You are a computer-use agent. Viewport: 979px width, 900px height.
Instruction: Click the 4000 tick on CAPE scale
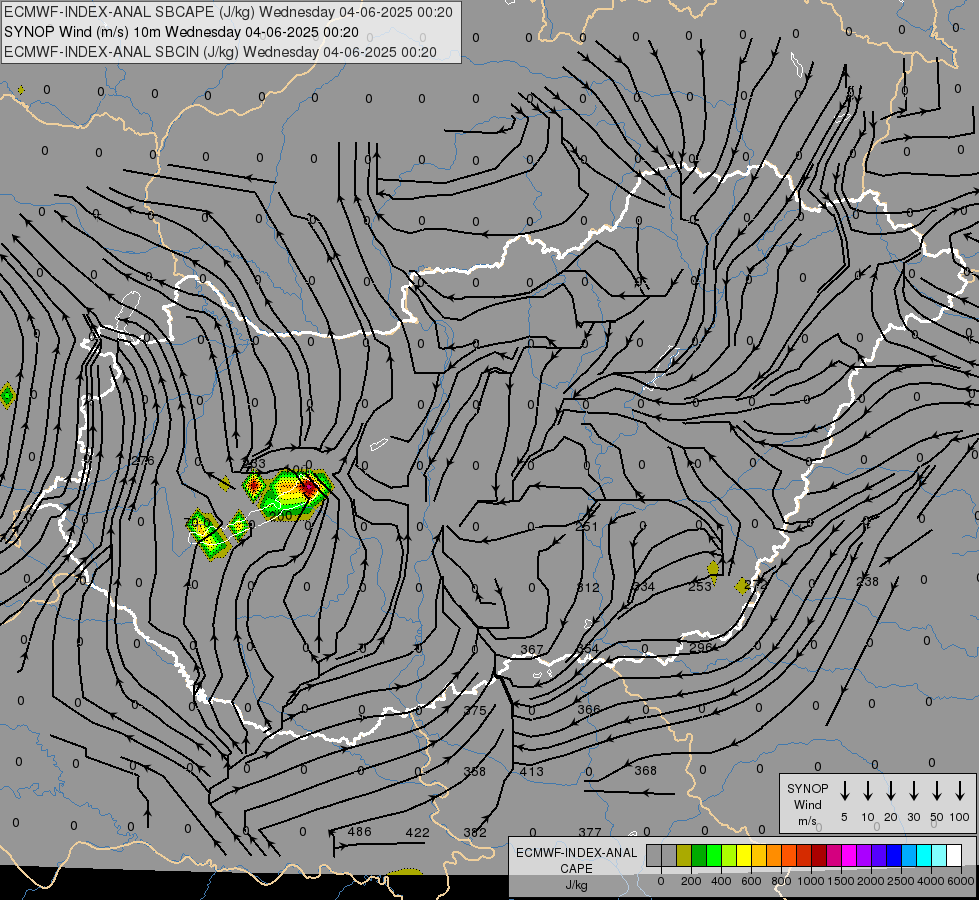tap(932, 881)
